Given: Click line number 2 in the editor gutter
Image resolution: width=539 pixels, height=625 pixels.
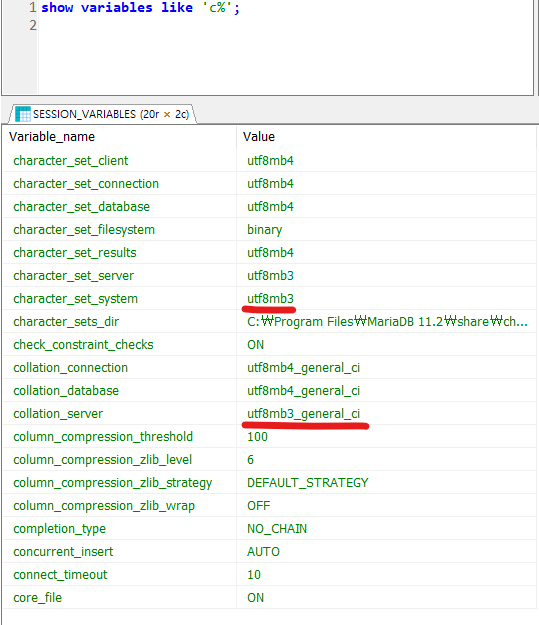Looking at the screenshot, I should pos(33,26).
